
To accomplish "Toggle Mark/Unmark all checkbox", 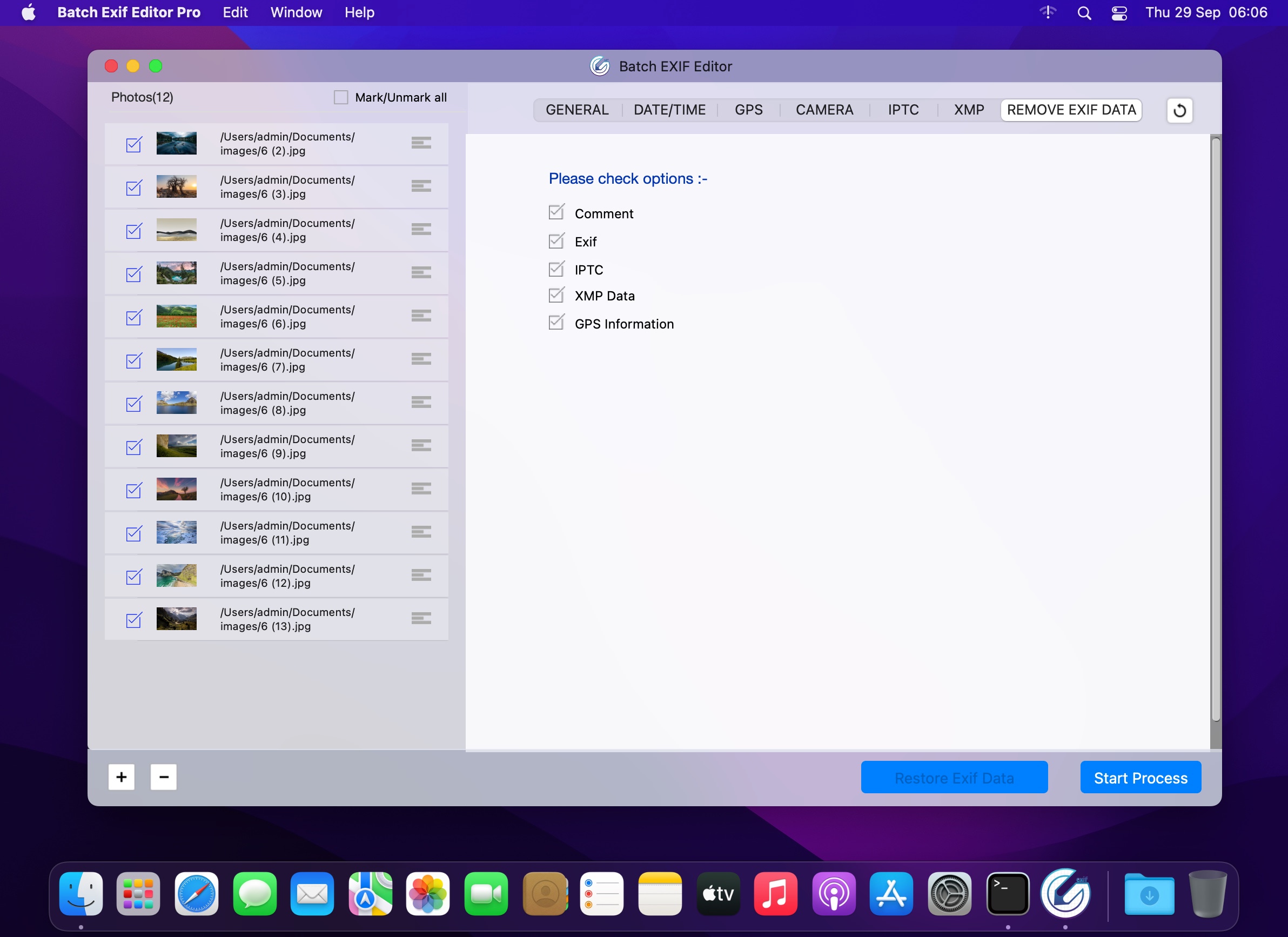I will pos(341,97).
